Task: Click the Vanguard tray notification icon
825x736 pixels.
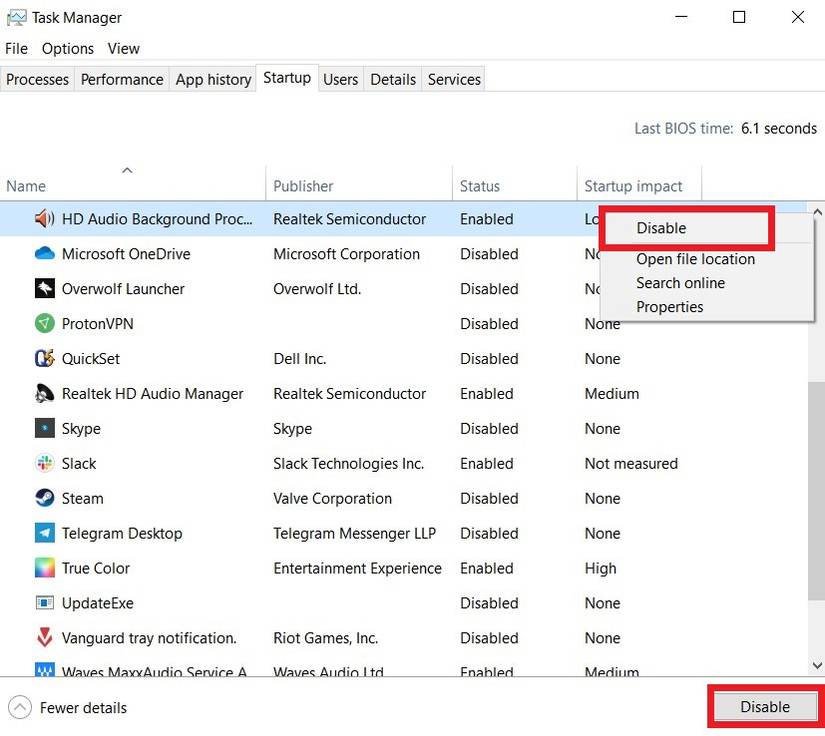Action: tap(44, 638)
